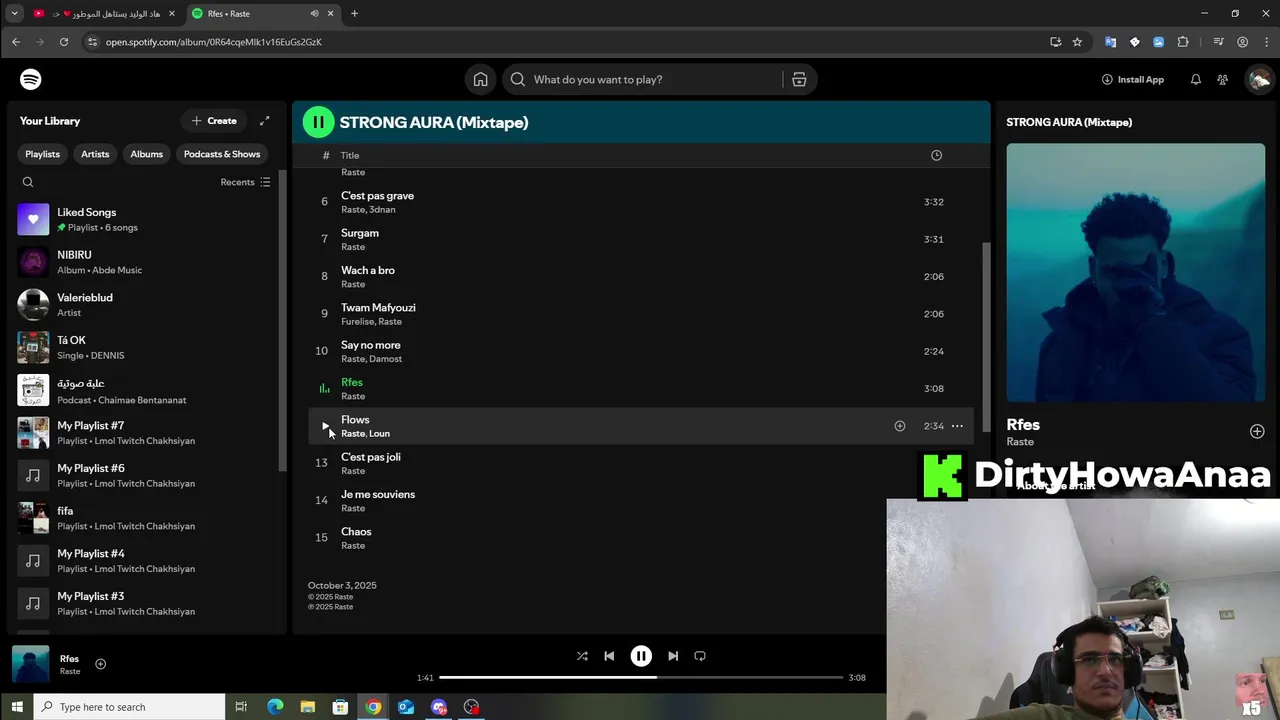Open My Playlist #6
1280x720 pixels.
coord(146,475)
